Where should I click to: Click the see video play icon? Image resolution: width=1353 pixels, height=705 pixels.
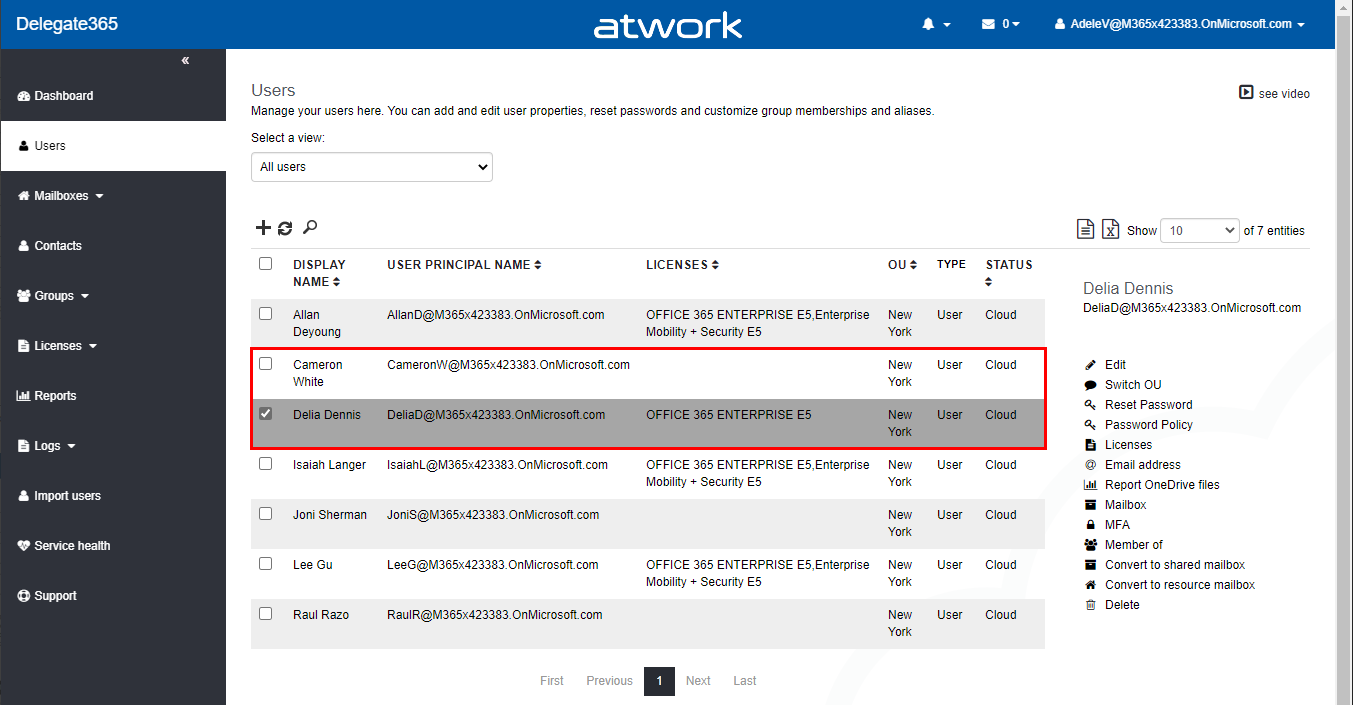pos(1246,92)
